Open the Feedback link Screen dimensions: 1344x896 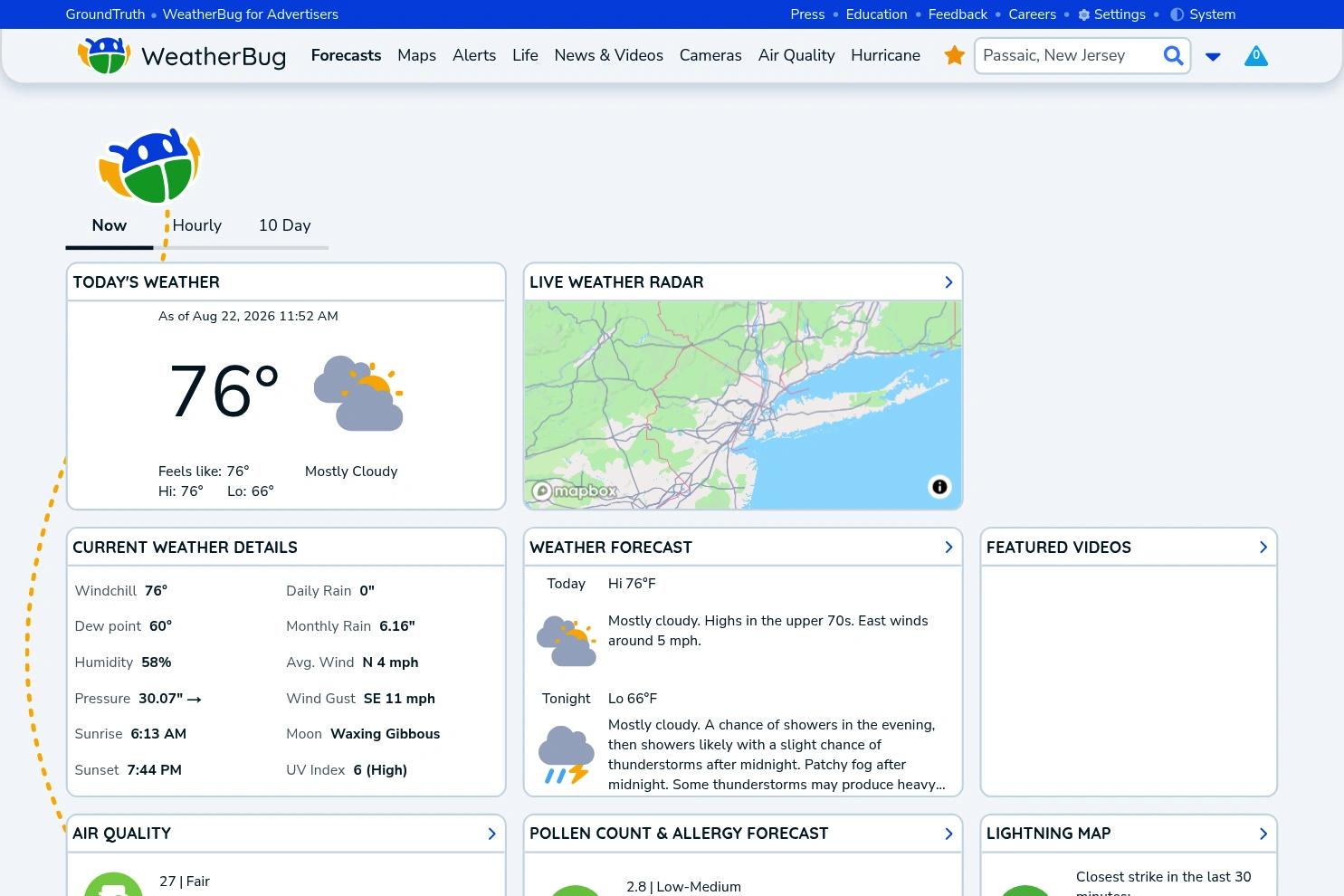[x=958, y=14]
